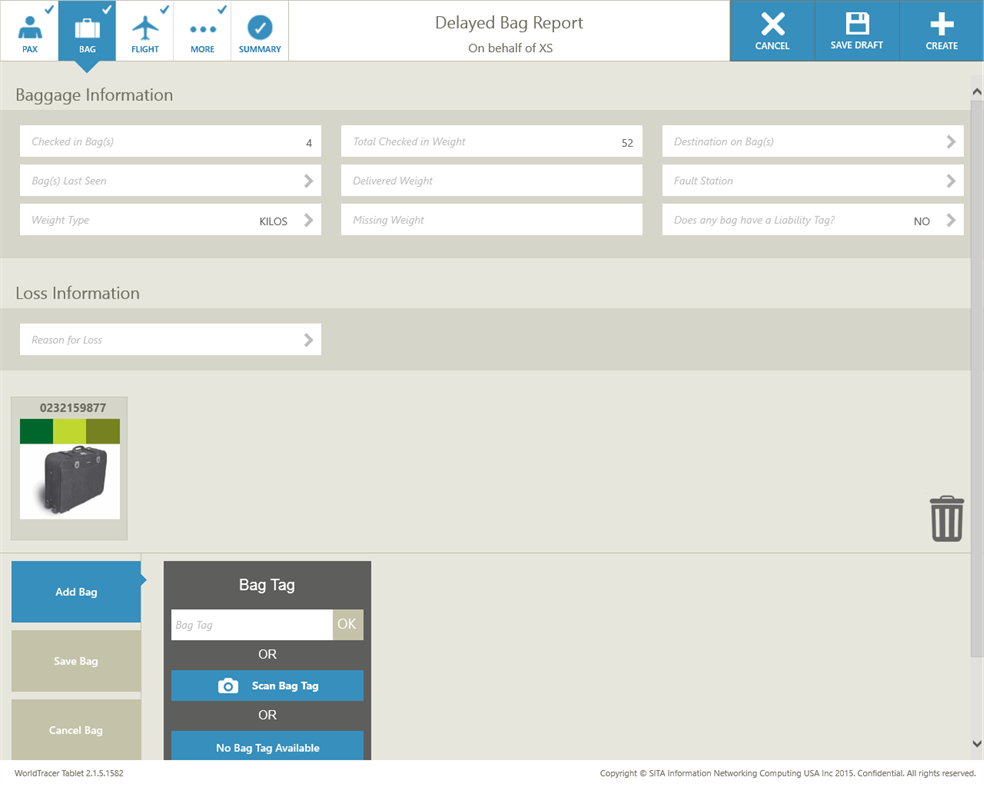984x787 pixels.
Task: Click the trash icon to delete the bag
Action: [x=946, y=519]
